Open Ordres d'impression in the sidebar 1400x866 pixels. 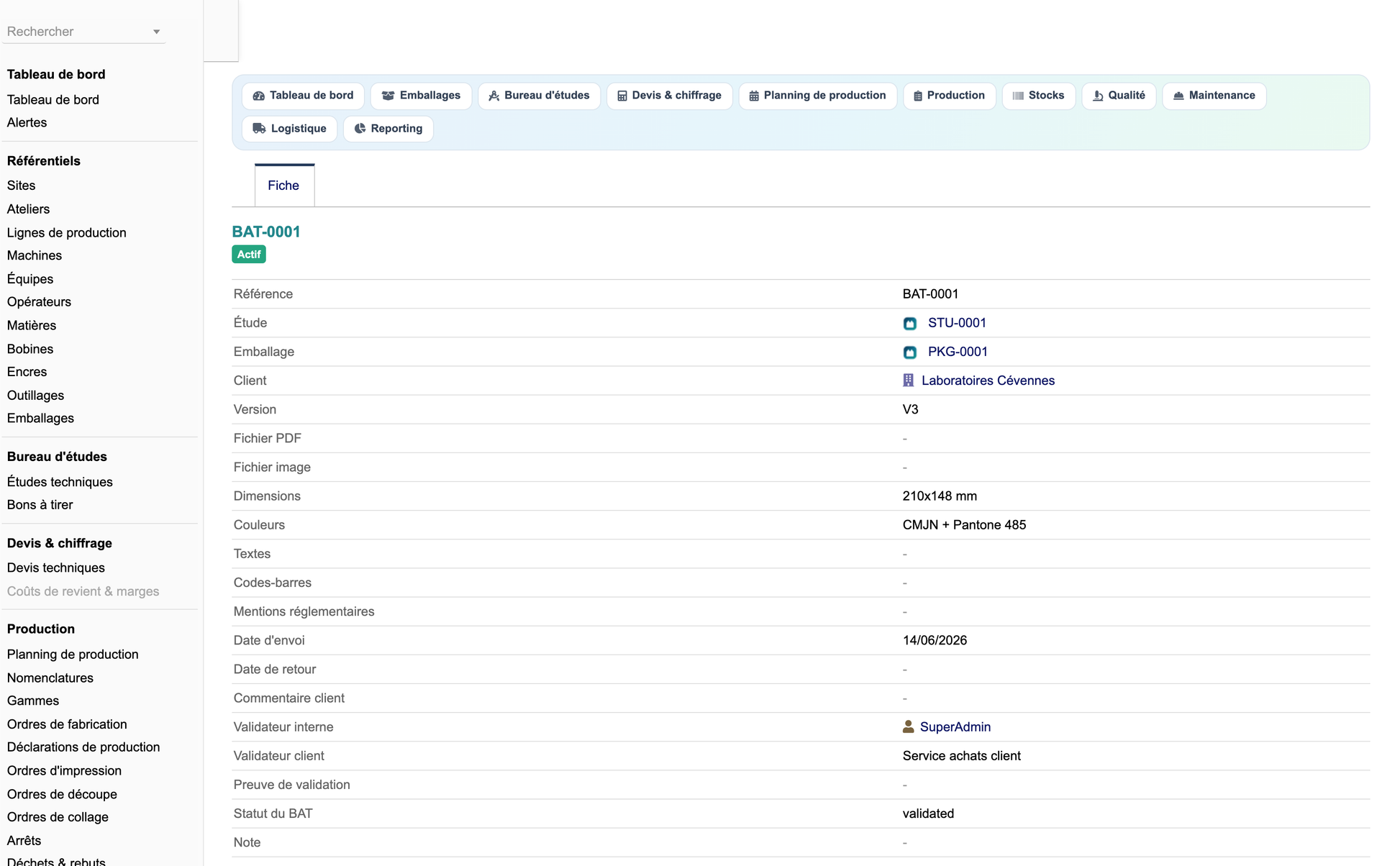pyautogui.click(x=64, y=770)
